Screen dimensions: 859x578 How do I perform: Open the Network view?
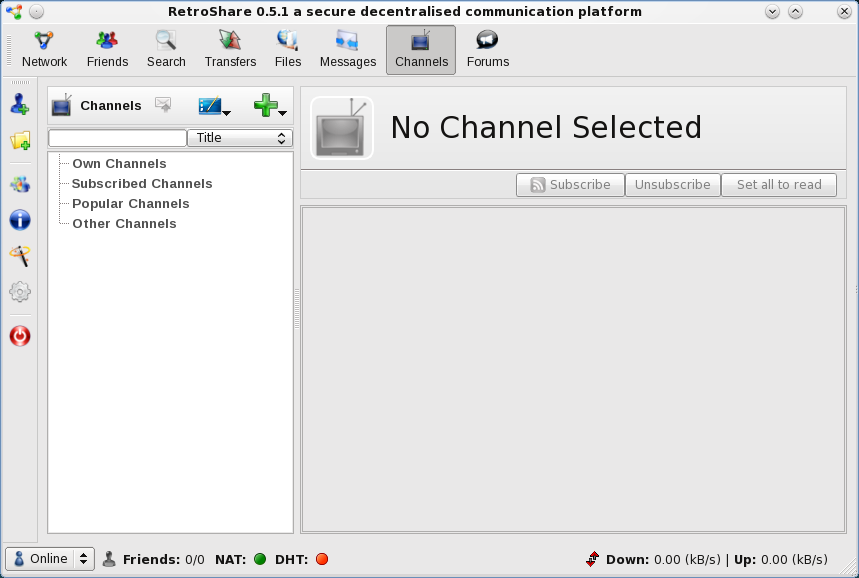click(x=44, y=50)
